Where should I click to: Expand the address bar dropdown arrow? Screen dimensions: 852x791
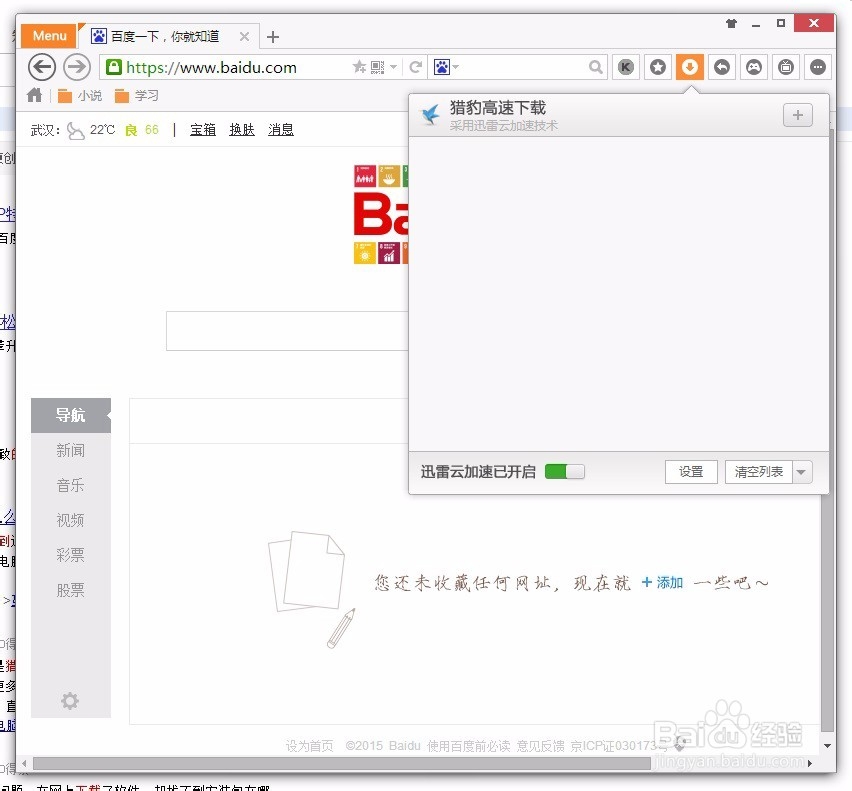393,67
